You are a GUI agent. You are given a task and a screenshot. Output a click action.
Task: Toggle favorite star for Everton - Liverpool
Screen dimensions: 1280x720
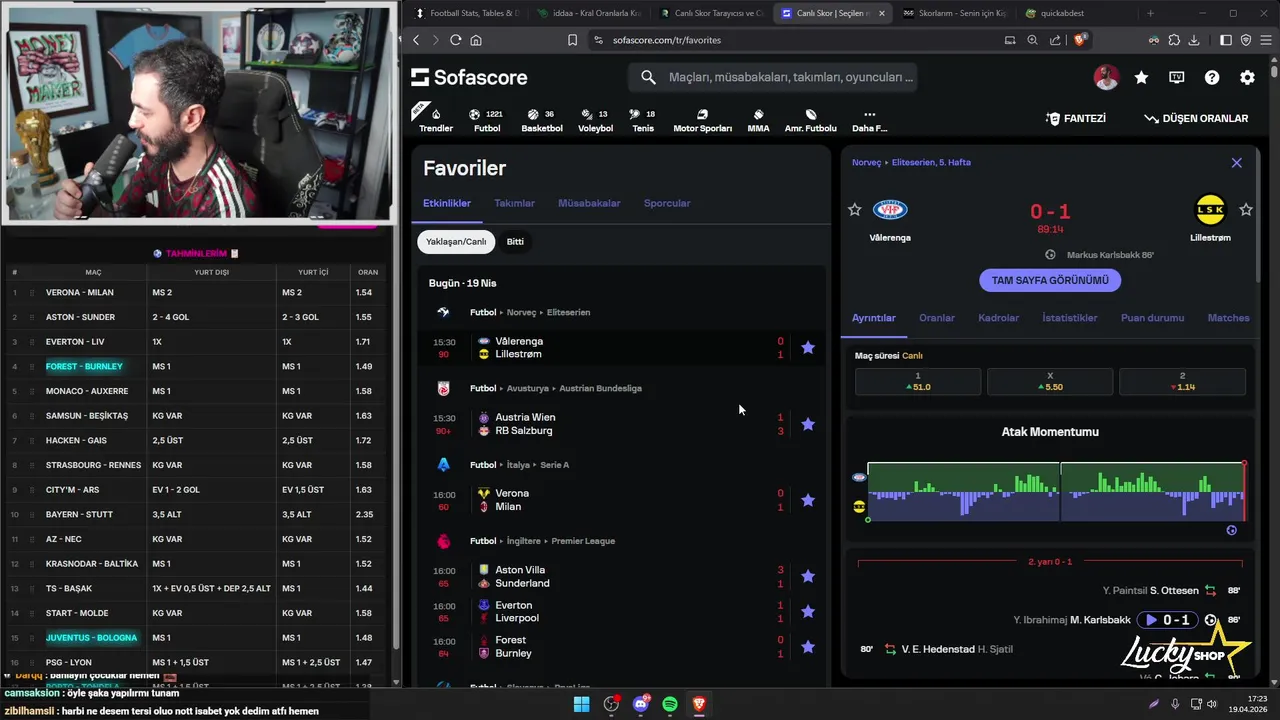(808, 611)
